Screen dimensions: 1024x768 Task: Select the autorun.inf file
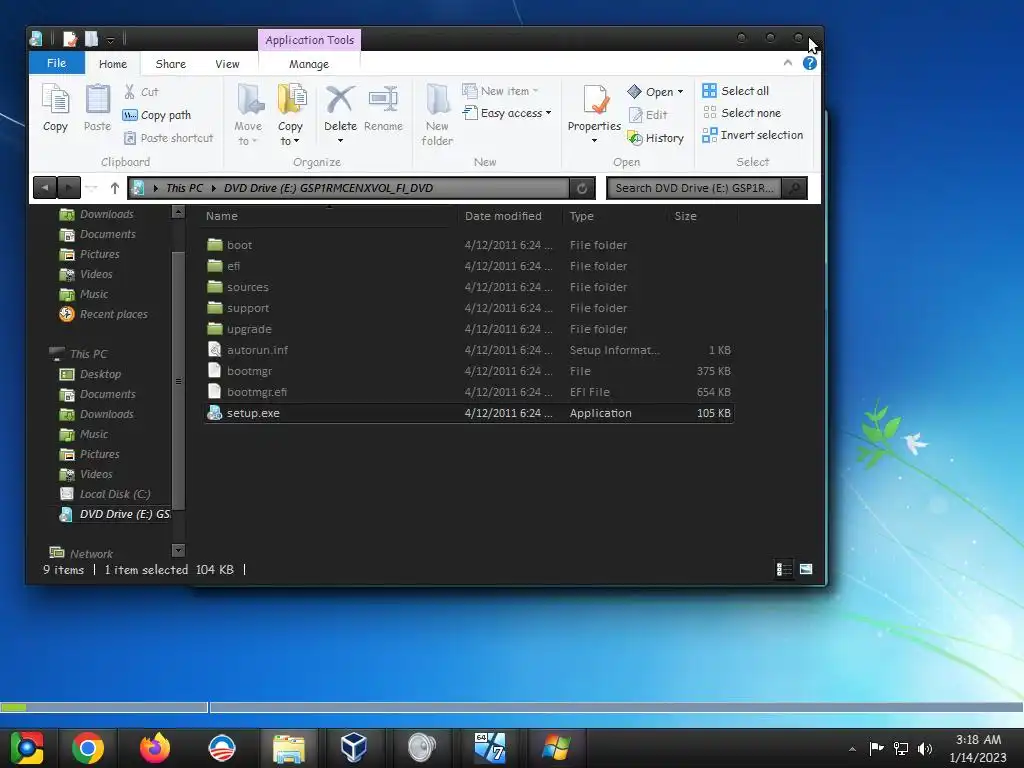tap(468, 350)
